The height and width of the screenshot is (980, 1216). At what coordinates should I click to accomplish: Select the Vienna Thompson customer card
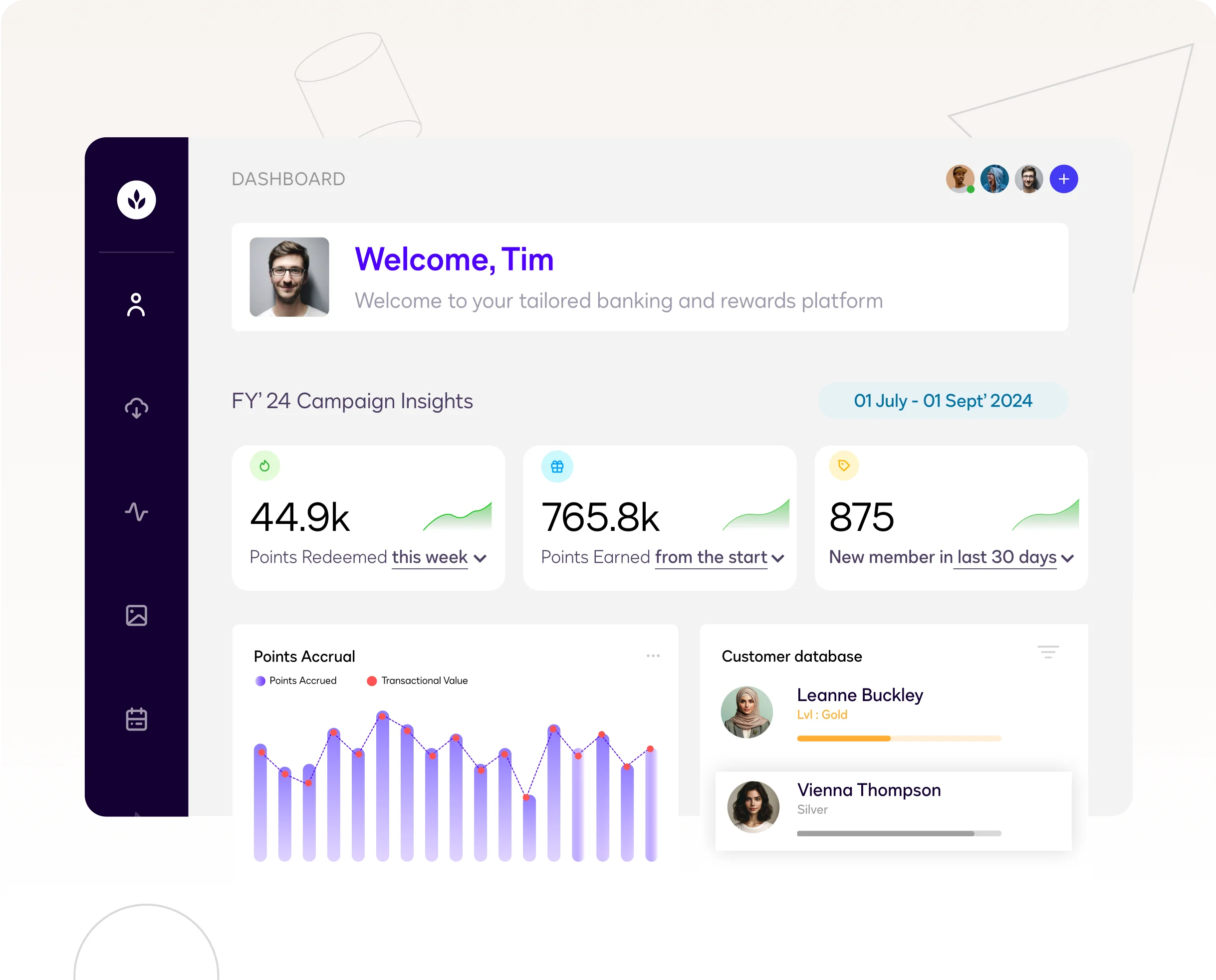(x=893, y=811)
